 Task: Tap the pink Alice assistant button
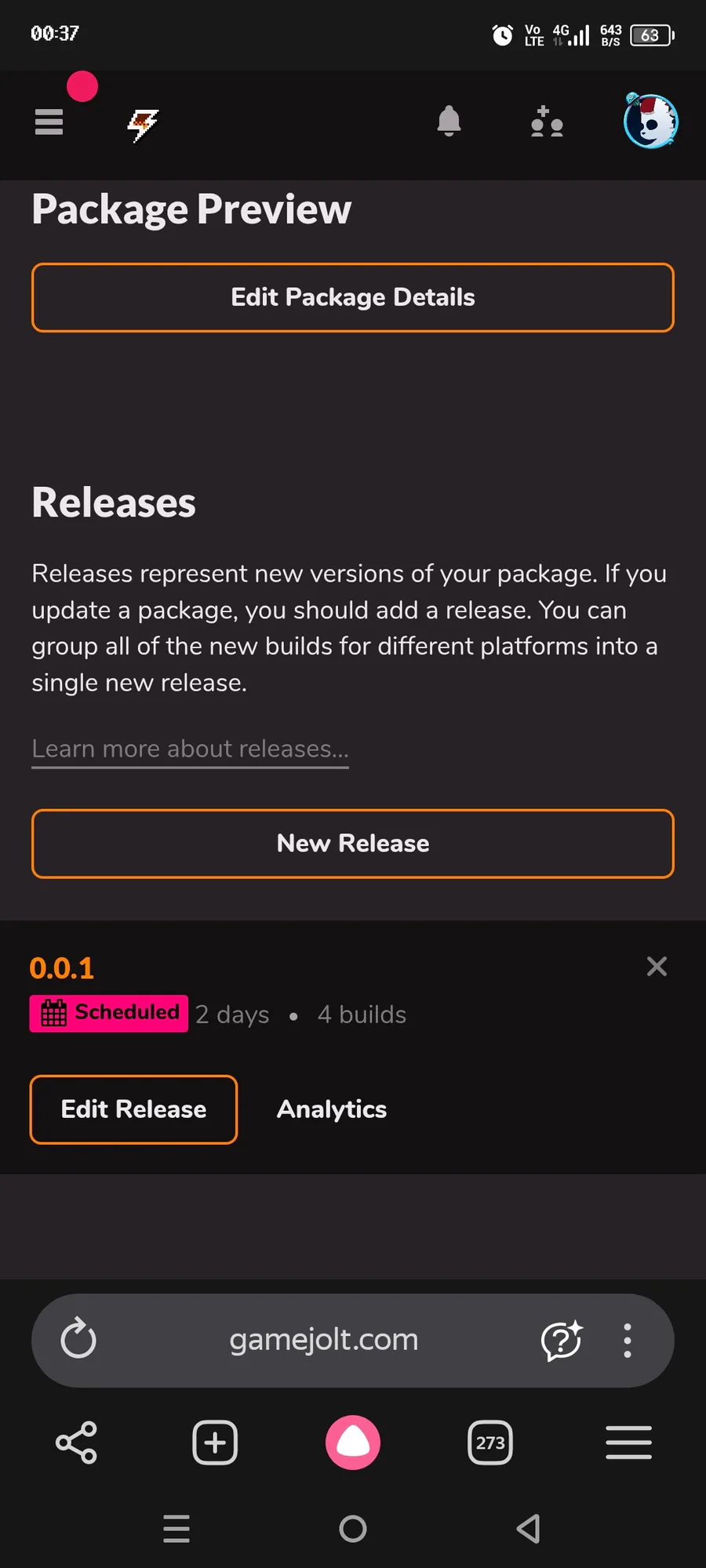pyautogui.click(x=353, y=1443)
